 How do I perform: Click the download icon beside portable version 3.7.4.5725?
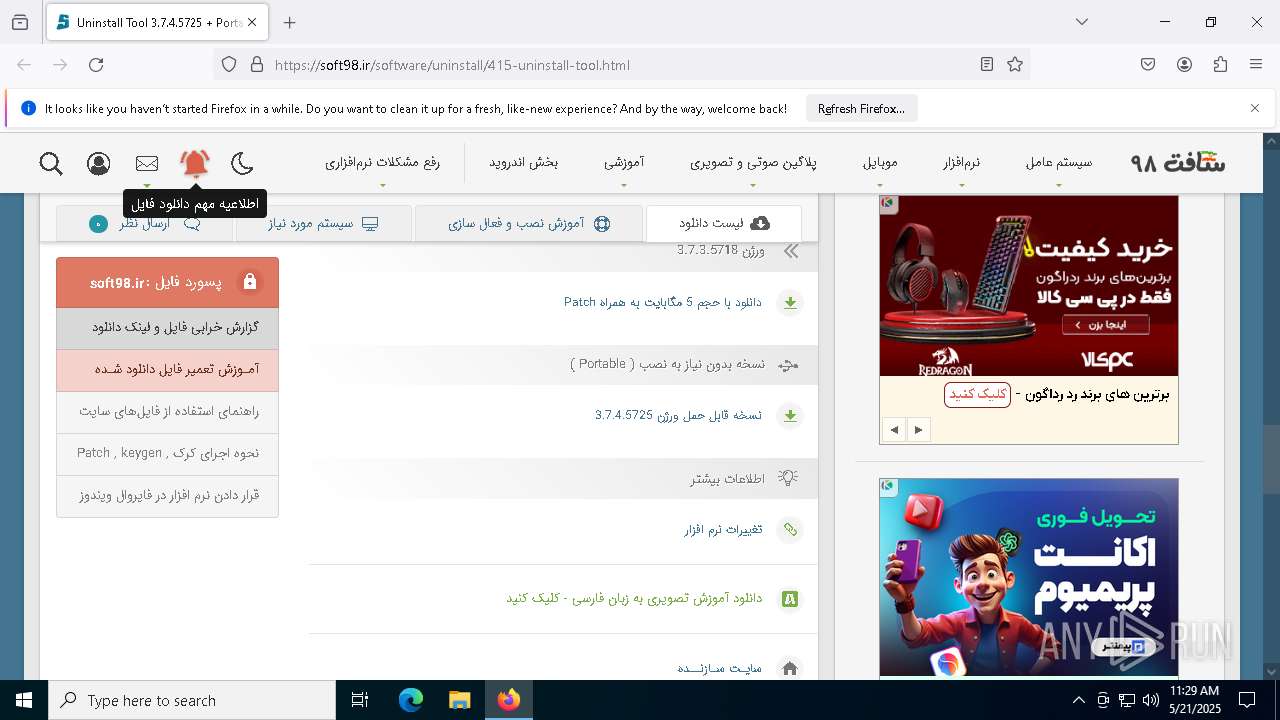[790, 416]
